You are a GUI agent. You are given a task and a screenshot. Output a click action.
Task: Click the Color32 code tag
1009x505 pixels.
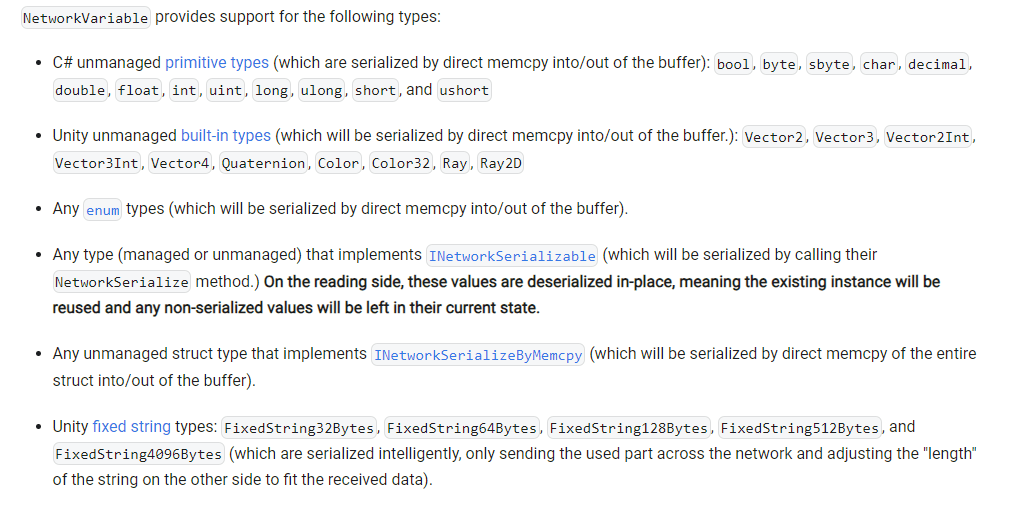(401, 163)
